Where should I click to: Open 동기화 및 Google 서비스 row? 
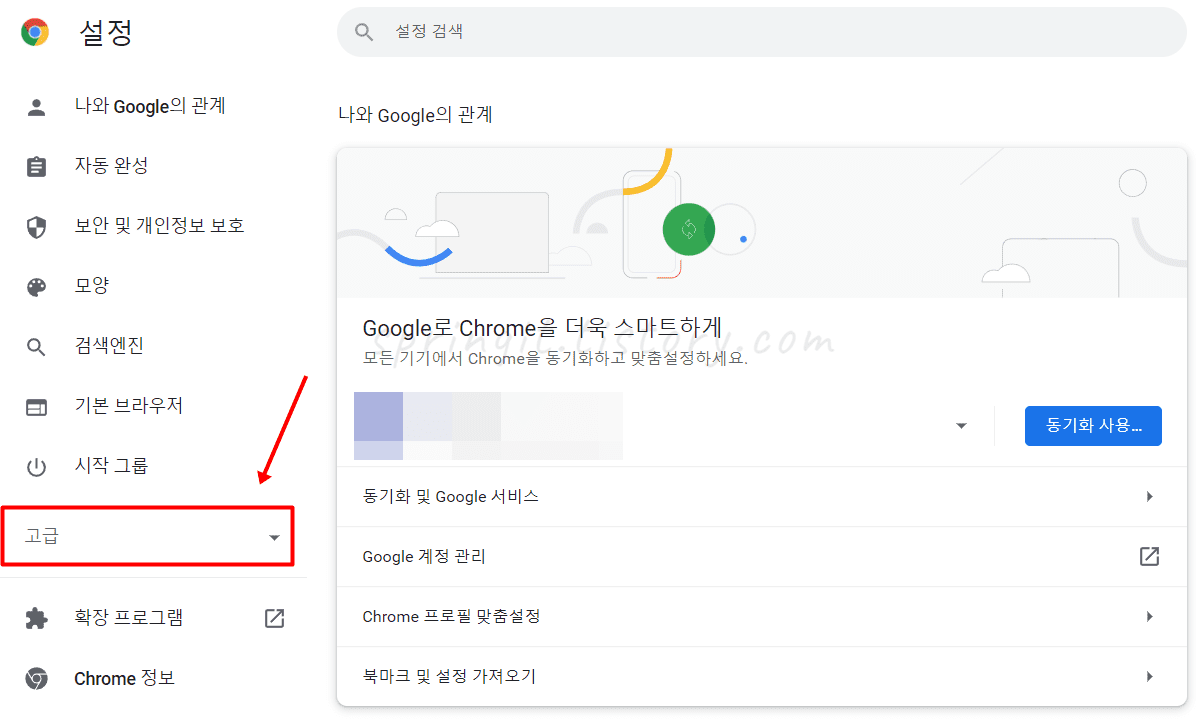coord(761,497)
